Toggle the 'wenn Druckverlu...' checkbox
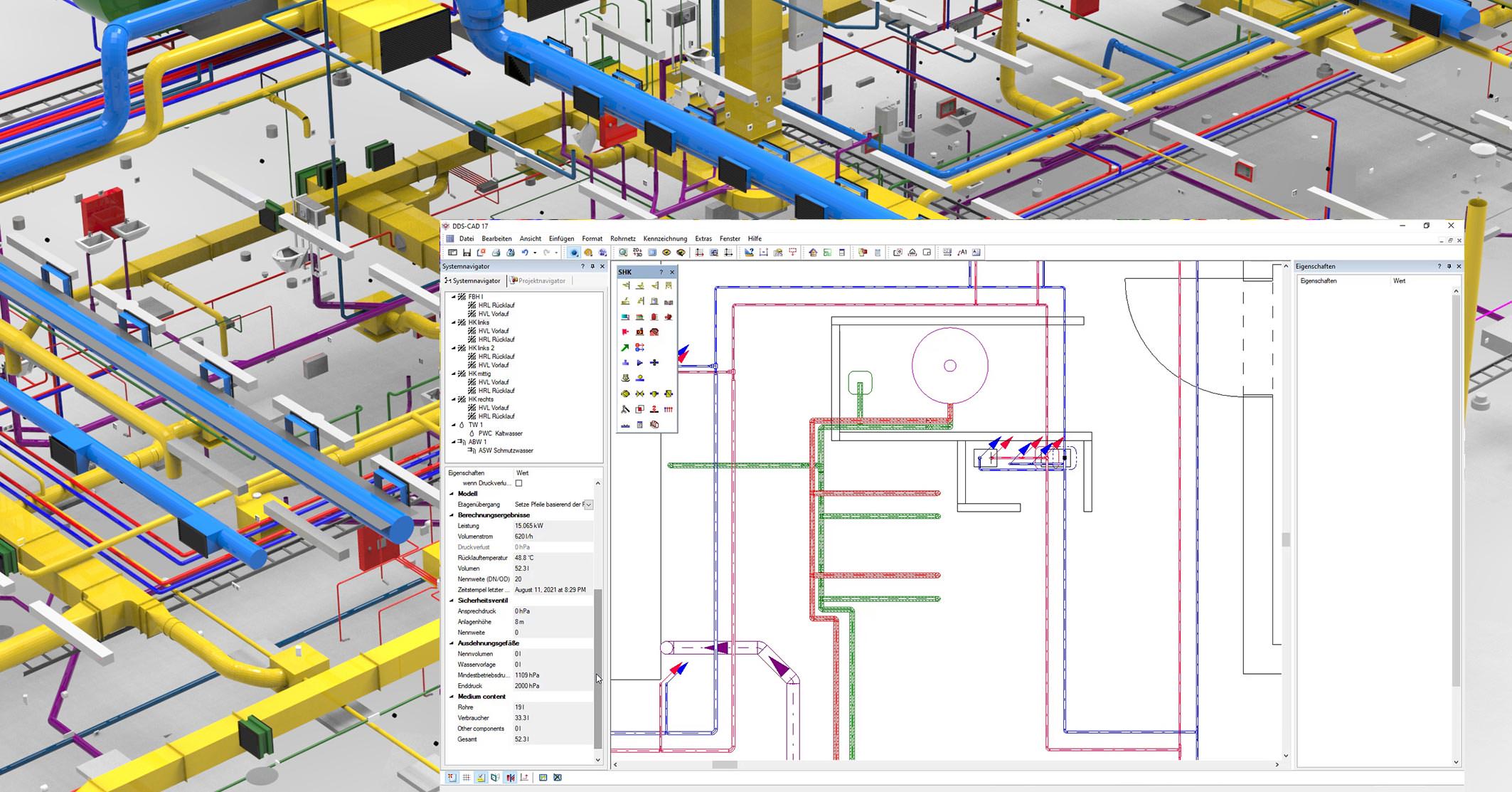This screenshot has height=792, width=1512. (x=519, y=483)
